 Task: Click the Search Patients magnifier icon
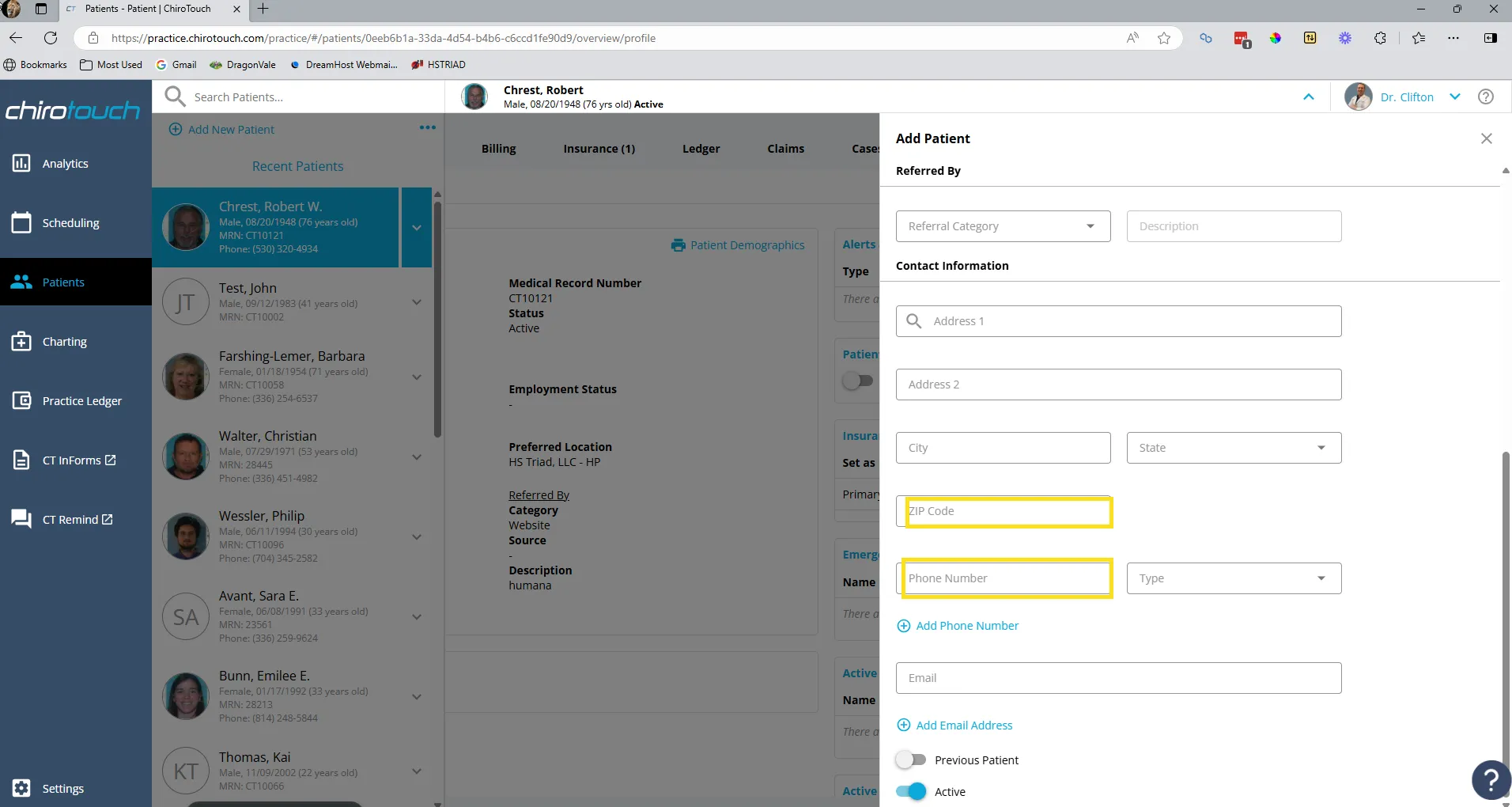point(175,97)
